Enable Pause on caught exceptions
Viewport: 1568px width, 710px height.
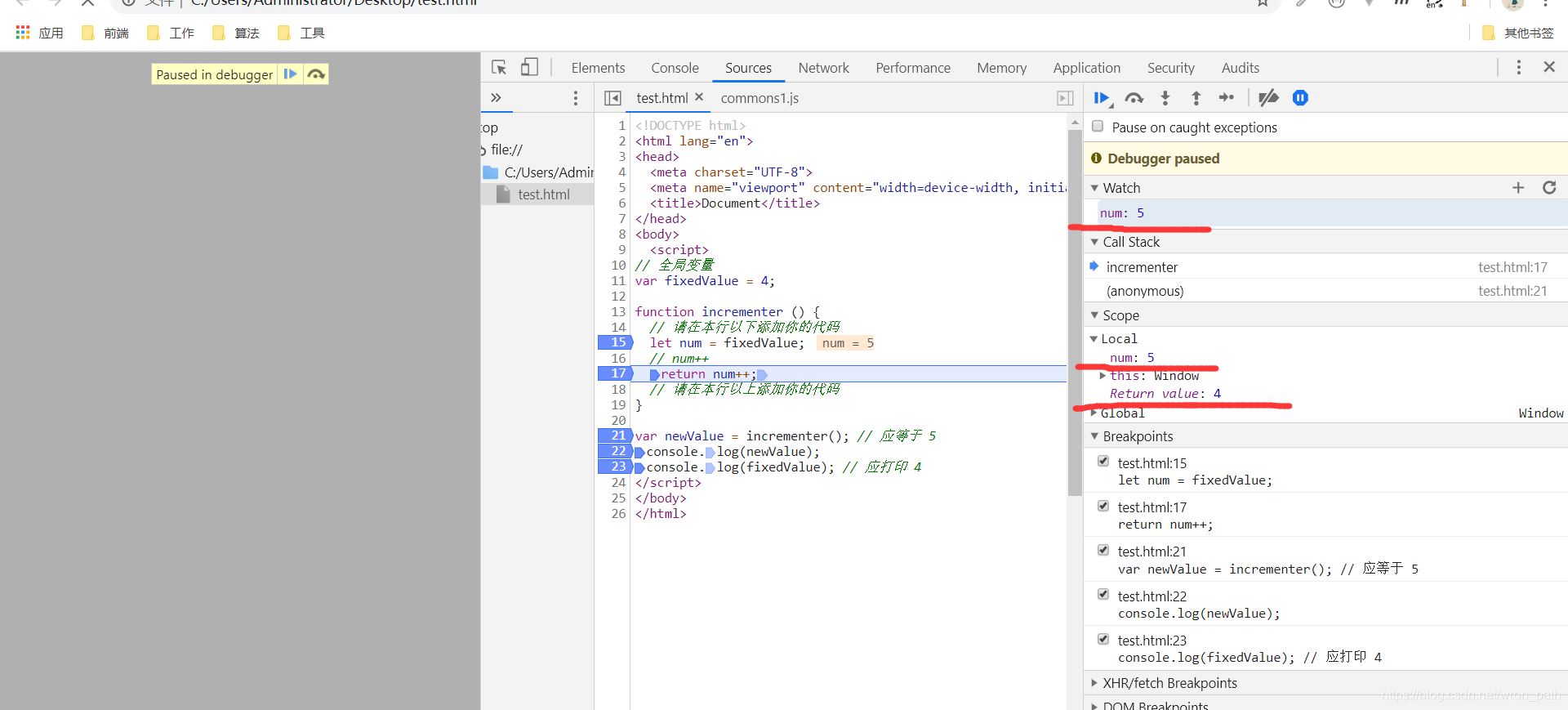[1098, 127]
